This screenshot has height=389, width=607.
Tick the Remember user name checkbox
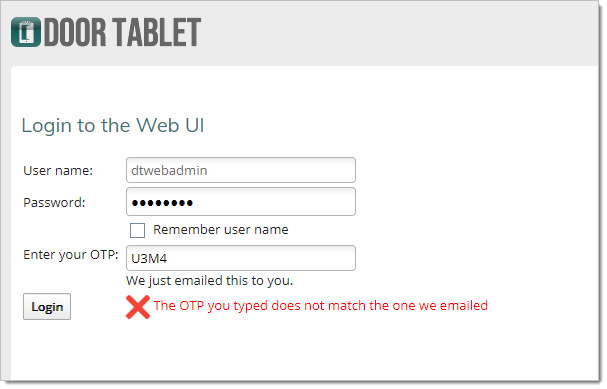click(137, 230)
